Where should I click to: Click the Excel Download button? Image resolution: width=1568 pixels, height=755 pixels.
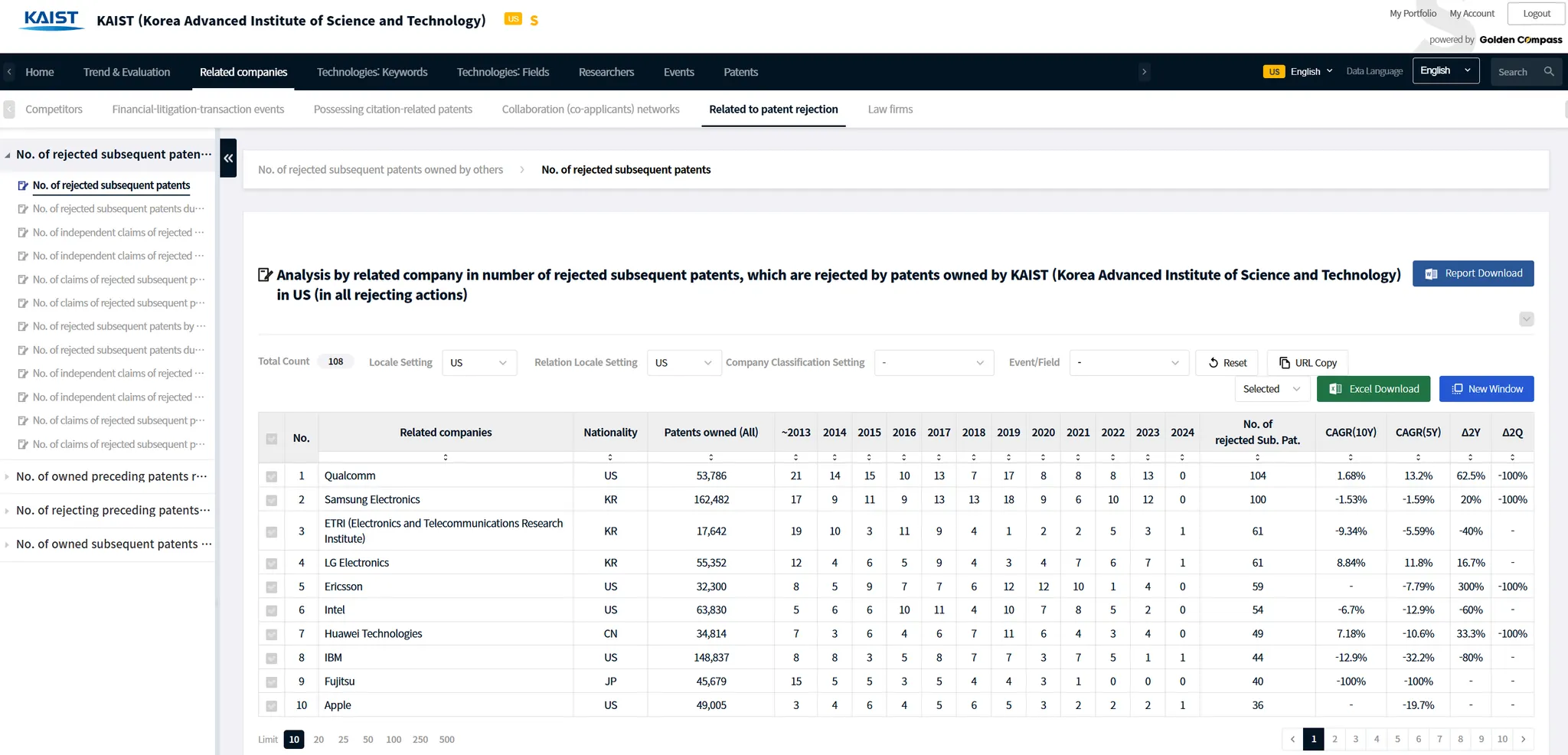[x=1375, y=389]
